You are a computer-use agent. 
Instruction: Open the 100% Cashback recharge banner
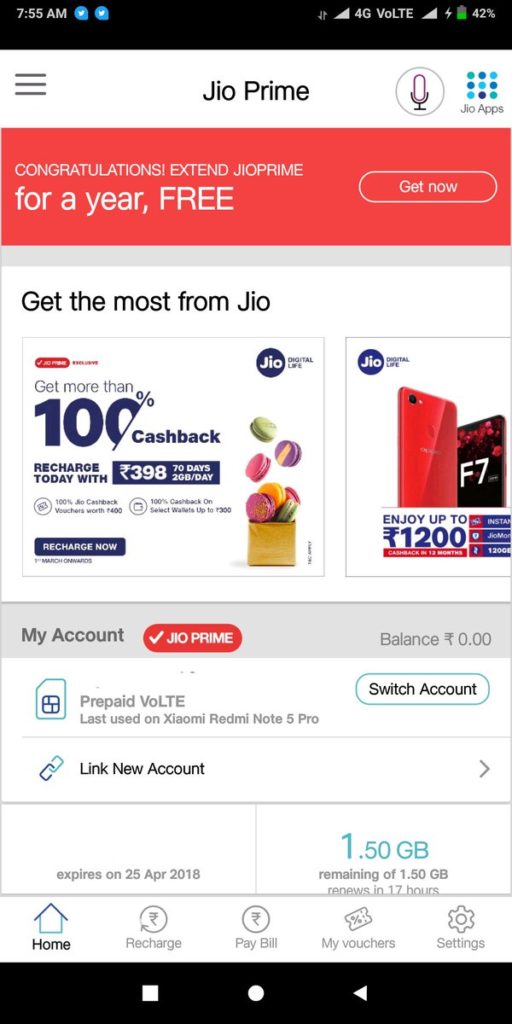point(173,457)
